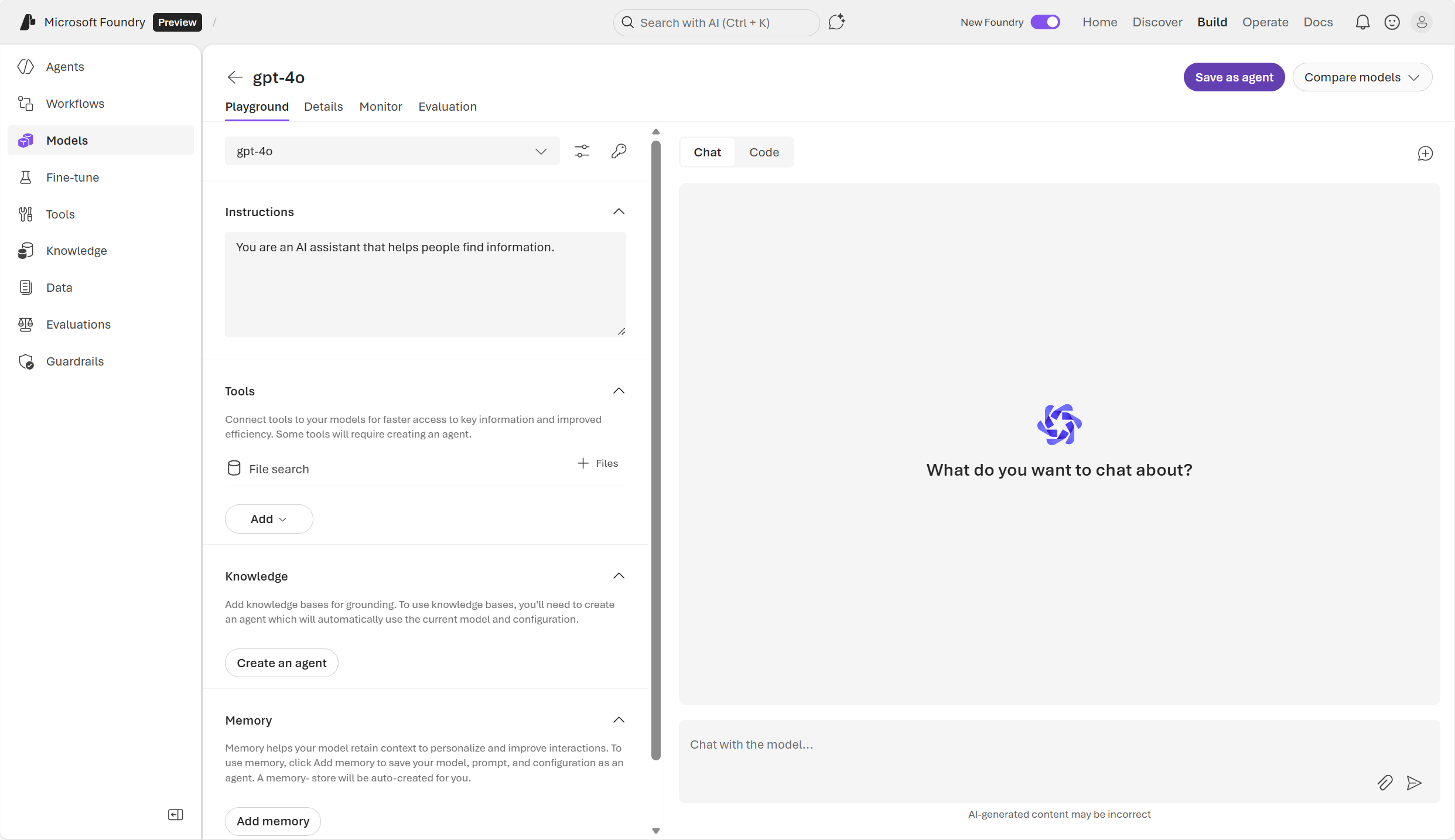
Task: Attach a file using the paperclip icon
Action: tap(1385, 783)
